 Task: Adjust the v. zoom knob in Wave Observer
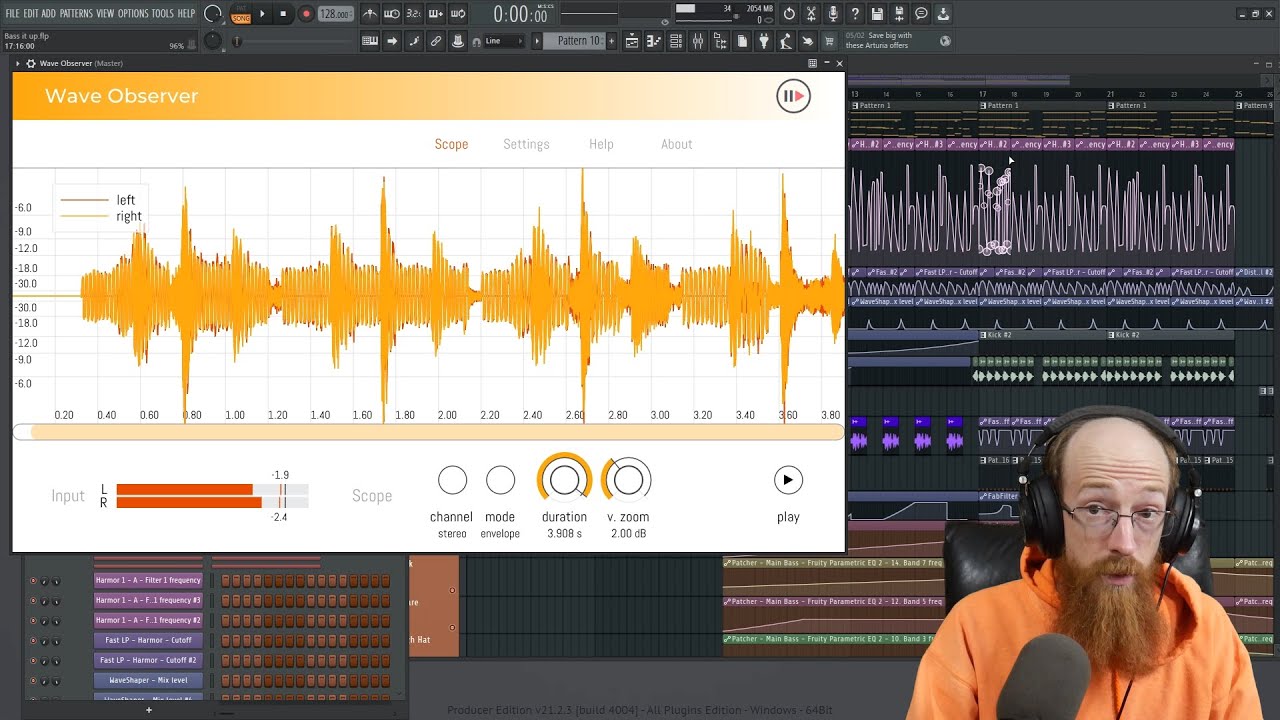(628, 480)
